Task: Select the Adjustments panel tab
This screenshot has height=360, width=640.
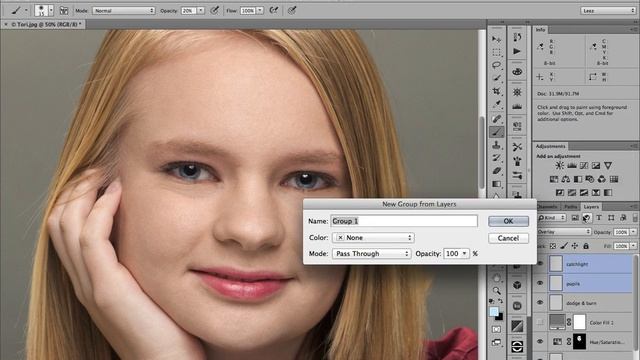Action: point(551,146)
